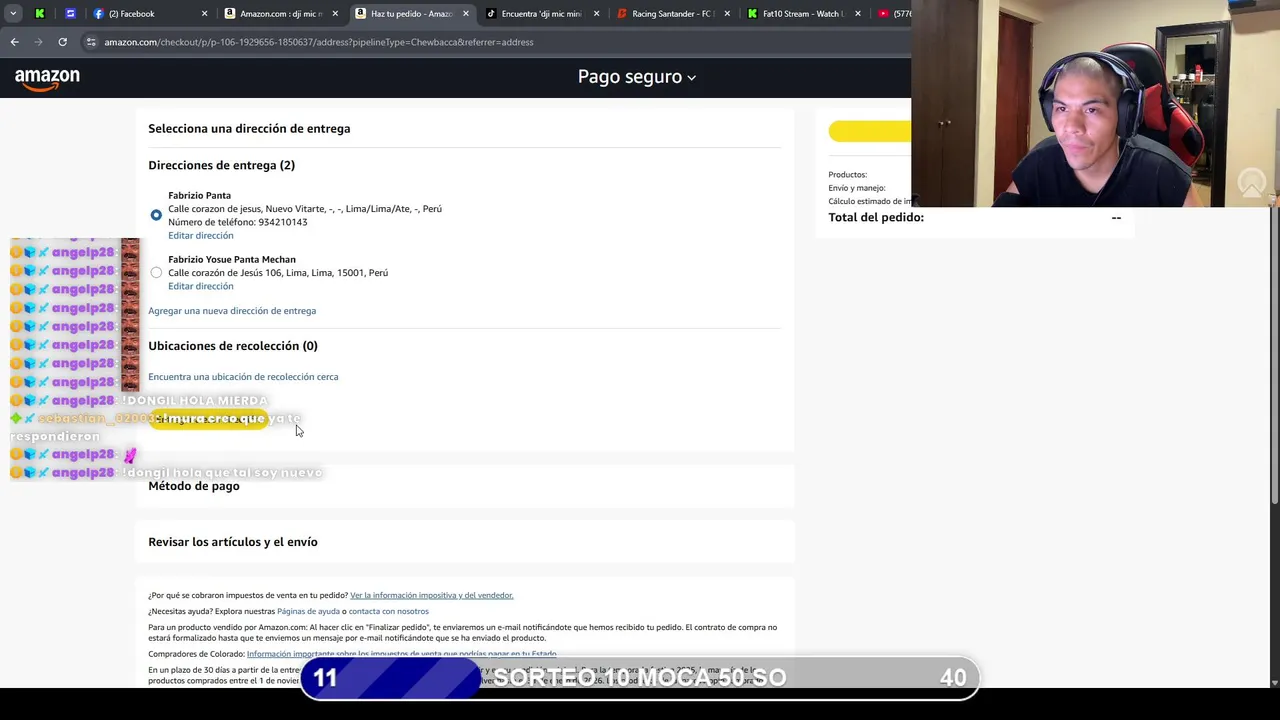Close the Encuentra 'dji mic mini' tab
The image size is (1280, 720).
pyautogui.click(x=597, y=14)
